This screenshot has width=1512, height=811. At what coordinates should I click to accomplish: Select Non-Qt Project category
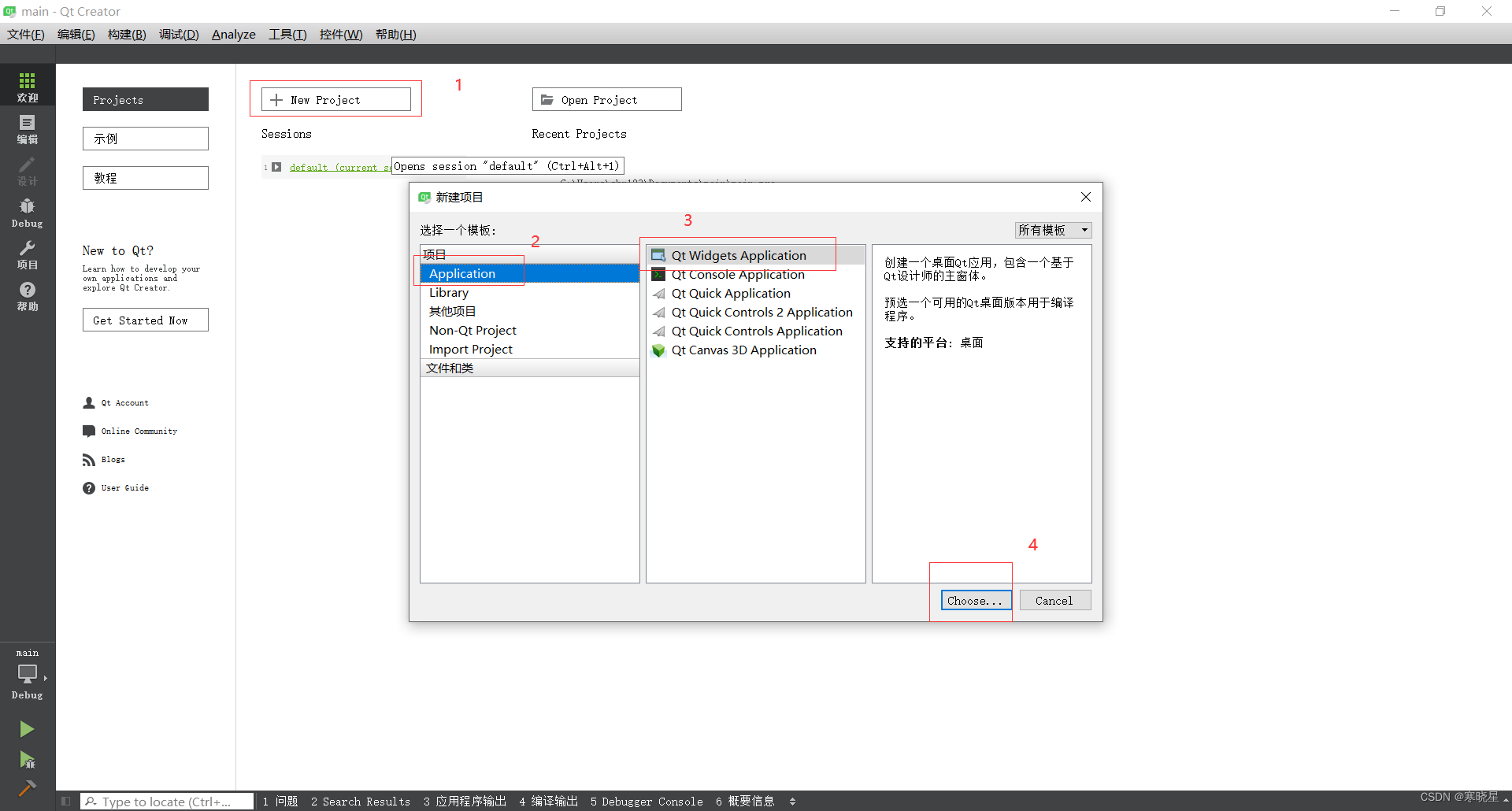coord(529,330)
